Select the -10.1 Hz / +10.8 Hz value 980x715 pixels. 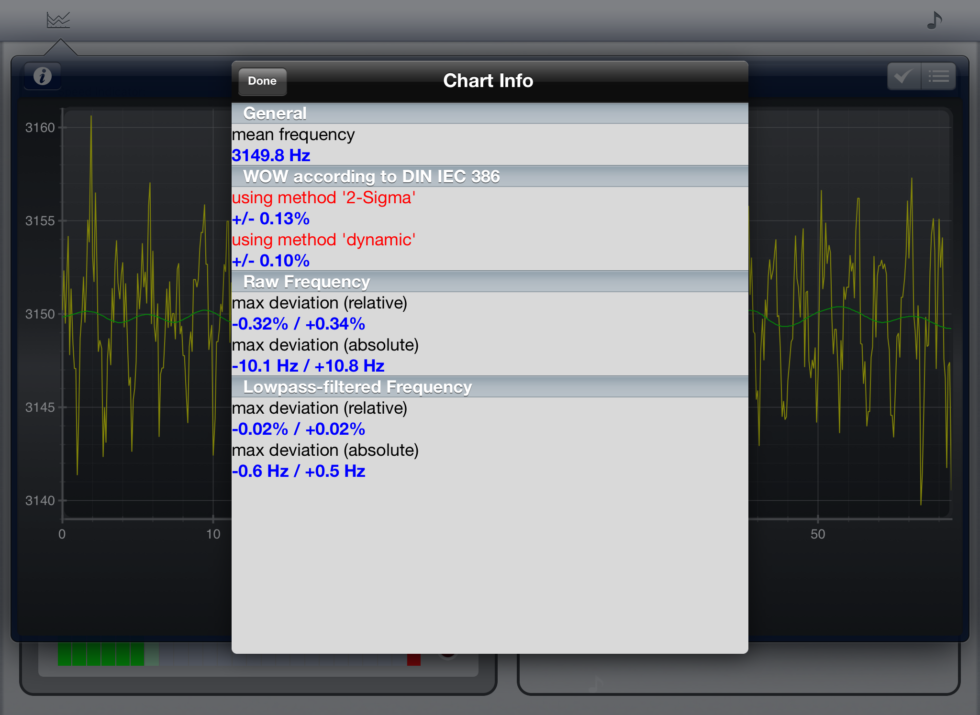(308, 366)
